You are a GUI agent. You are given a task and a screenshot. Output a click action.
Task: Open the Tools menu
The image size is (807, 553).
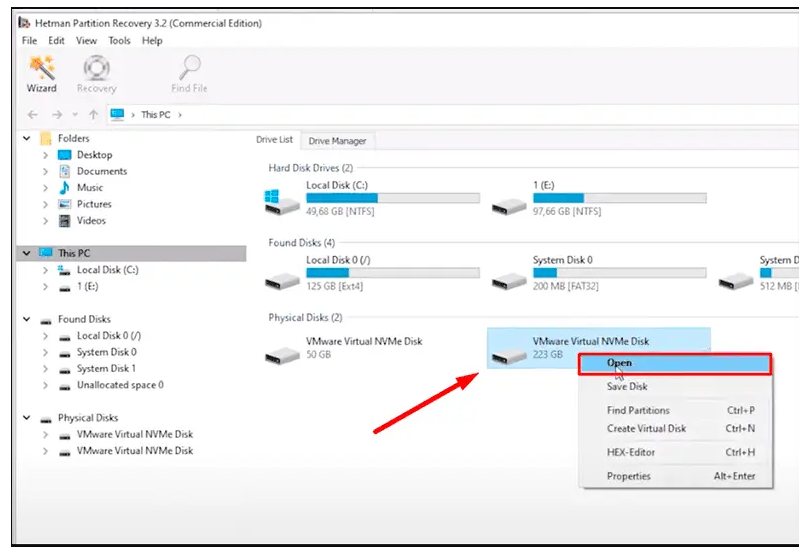point(119,41)
